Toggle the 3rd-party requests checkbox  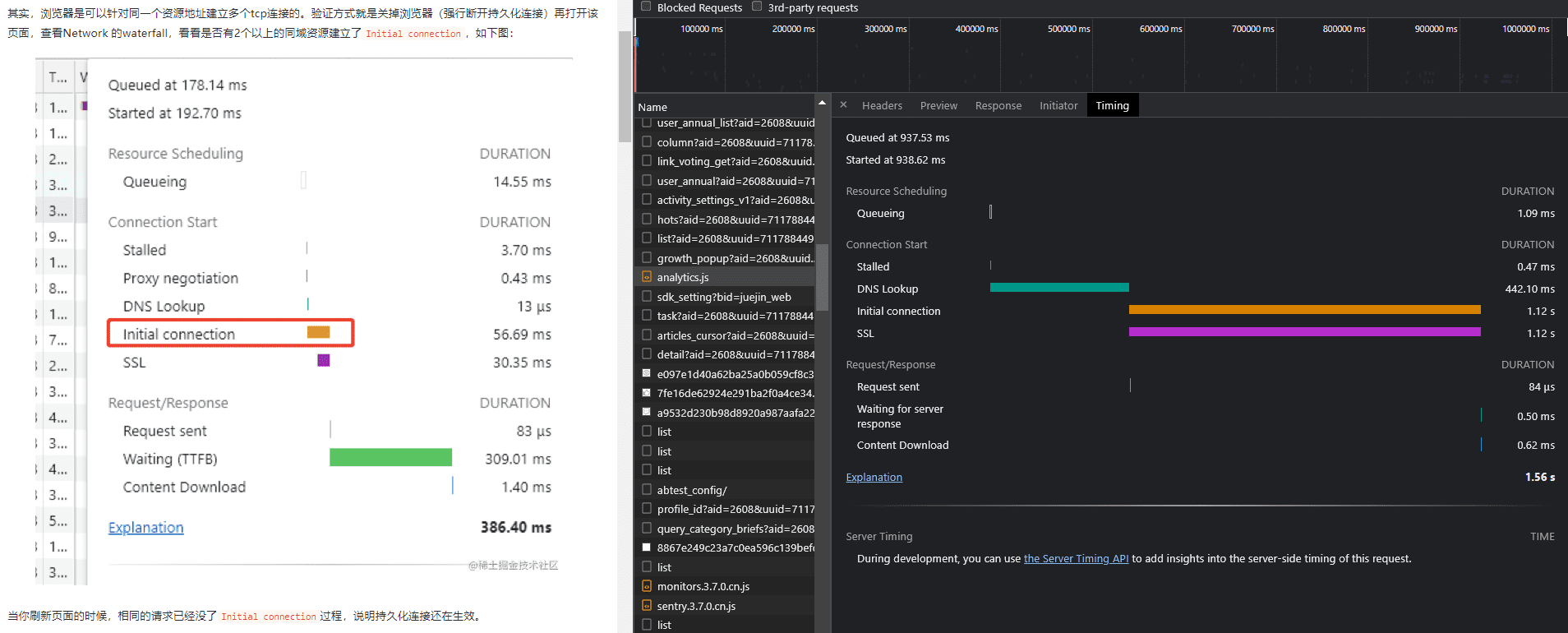tap(757, 7)
